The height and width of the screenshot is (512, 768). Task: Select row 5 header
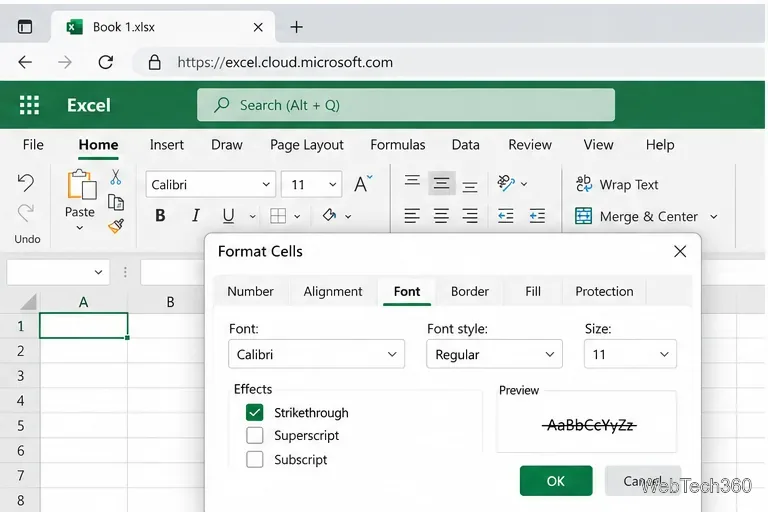[x=20, y=425]
